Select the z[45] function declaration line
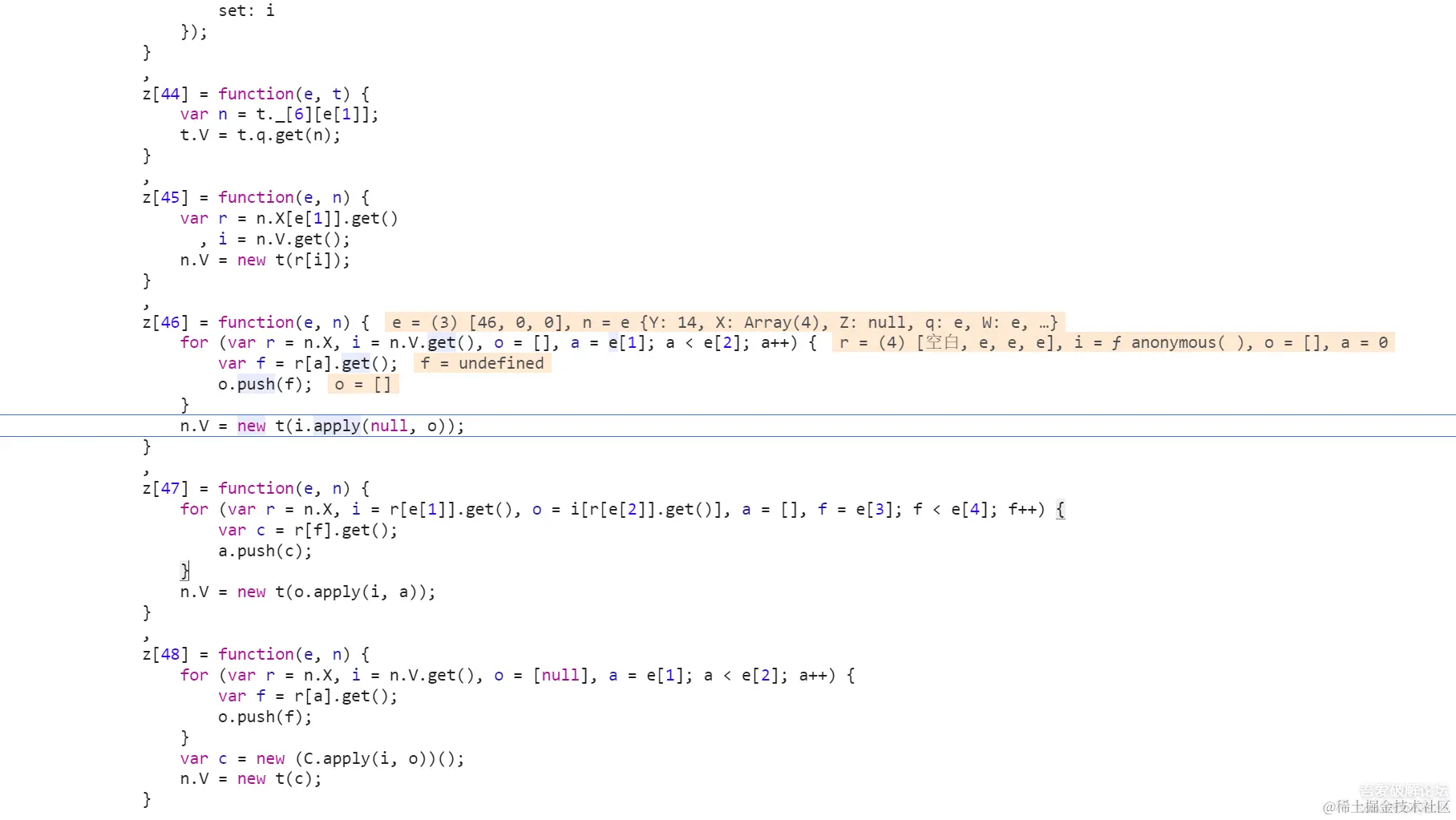Image resolution: width=1456 pixels, height=820 pixels. coord(256,197)
